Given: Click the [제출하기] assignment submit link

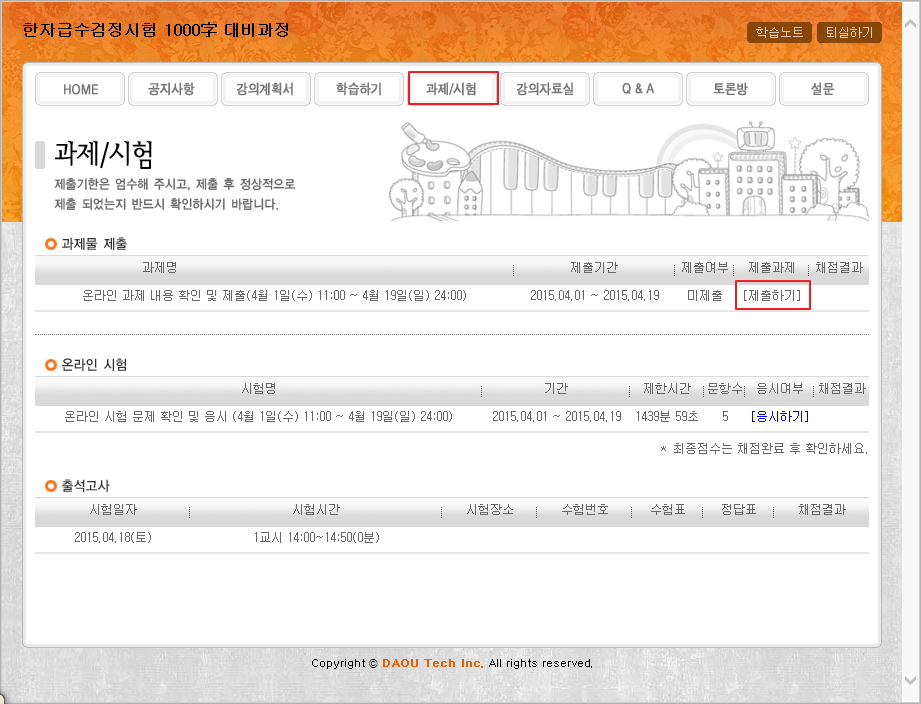Looking at the screenshot, I should [772, 296].
